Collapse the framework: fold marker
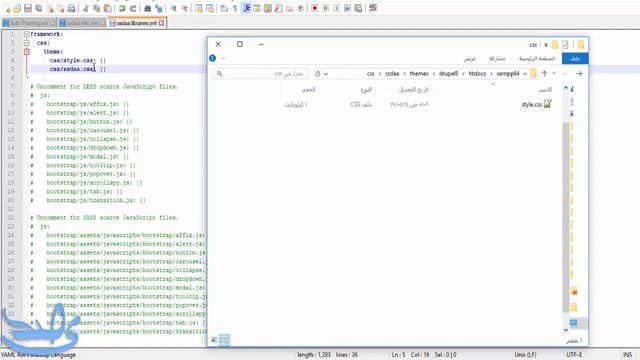640x360 pixels. pyautogui.click(x=27, y=34)
